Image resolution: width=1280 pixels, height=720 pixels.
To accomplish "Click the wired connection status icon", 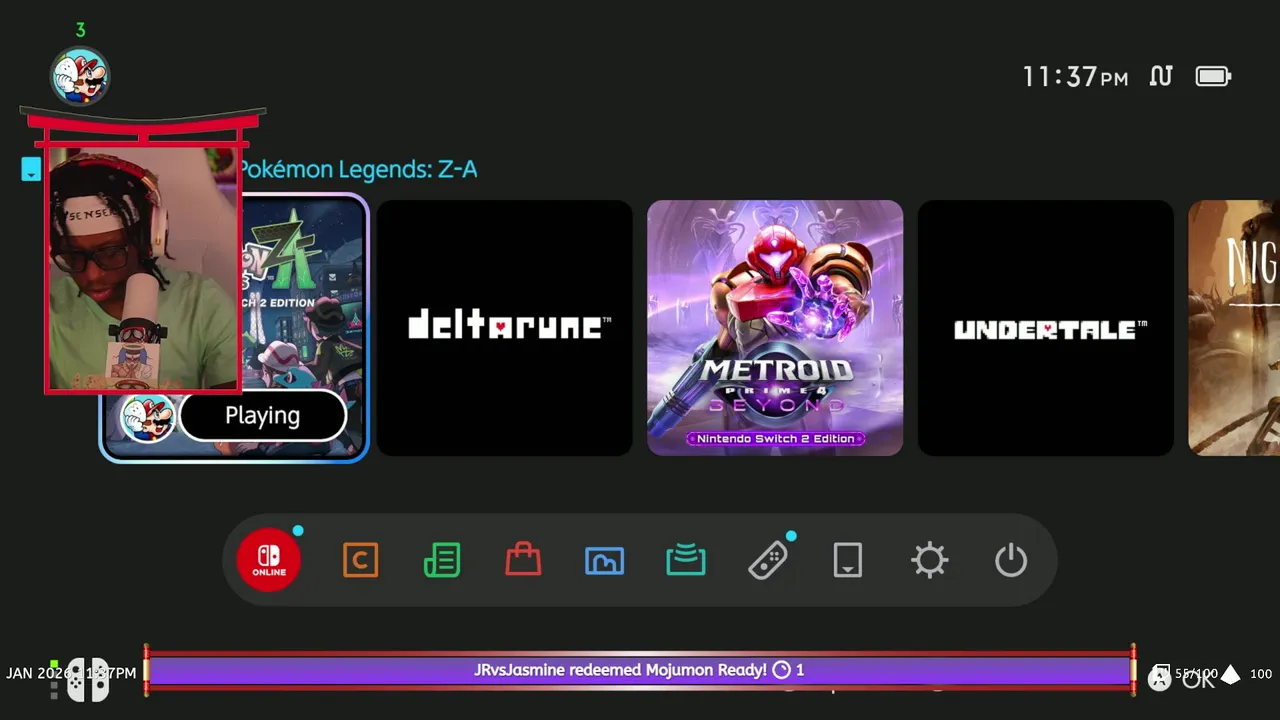I will click(x=1160, y=76).
